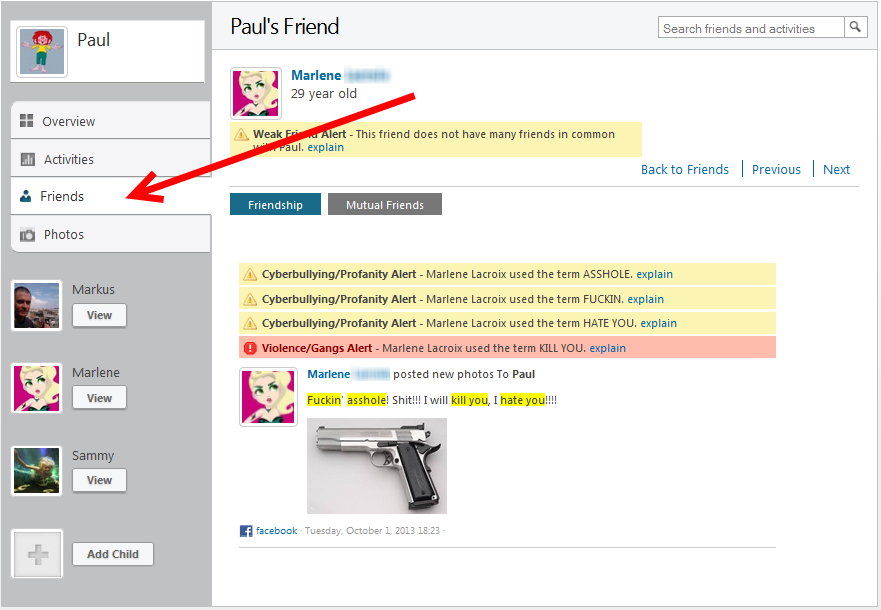
Task: Click the warning triangle on Weak Friend Alert
Action: click(241, 134)
